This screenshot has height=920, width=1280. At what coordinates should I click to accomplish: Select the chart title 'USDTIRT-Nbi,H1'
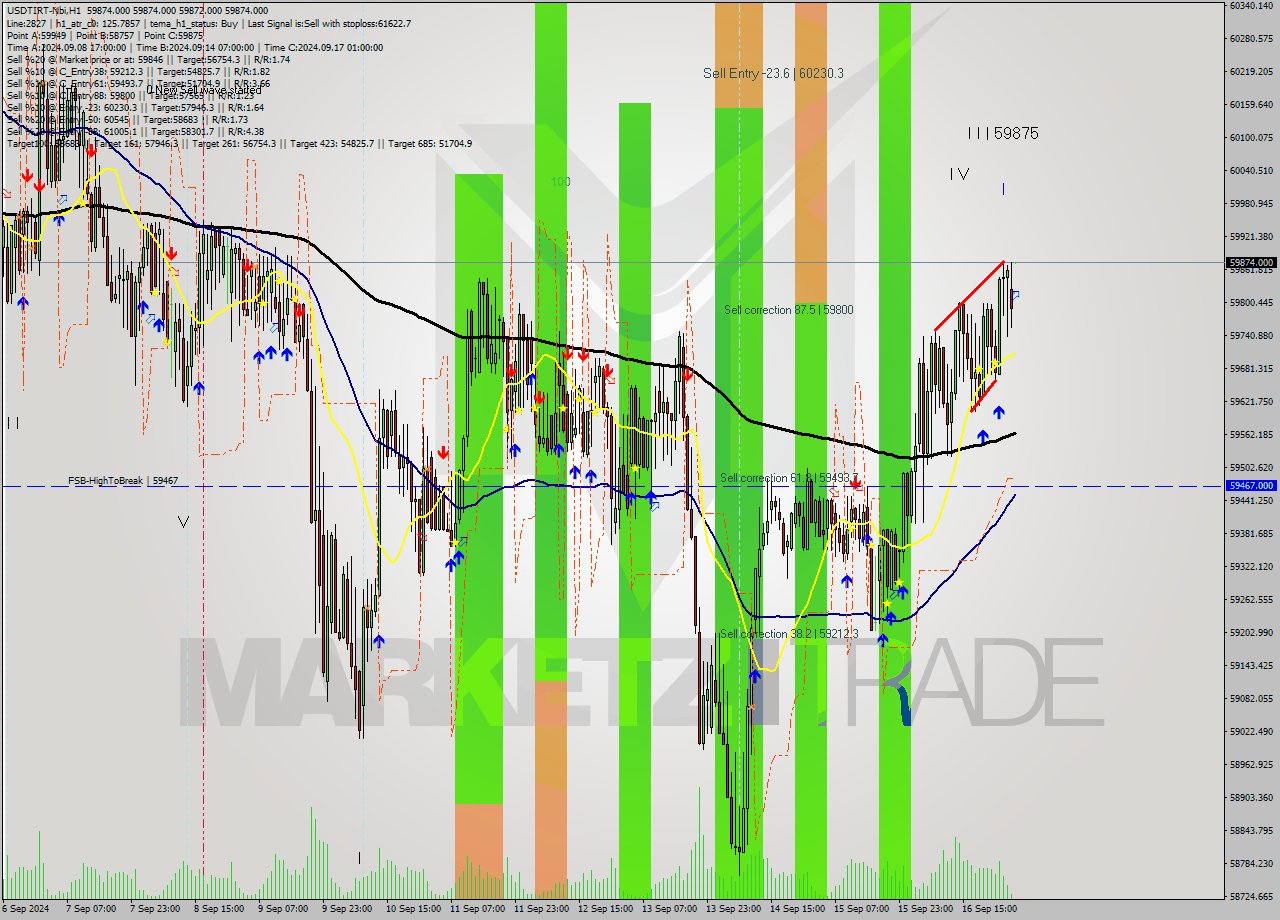pos(42,11)
